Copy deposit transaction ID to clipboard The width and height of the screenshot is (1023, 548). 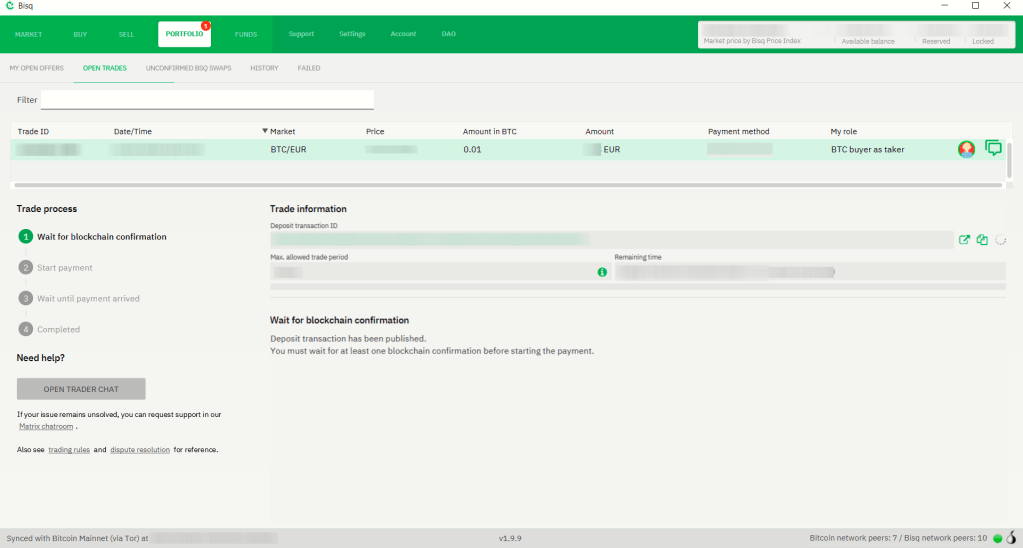pyautogui.click(x=982, y=240)
